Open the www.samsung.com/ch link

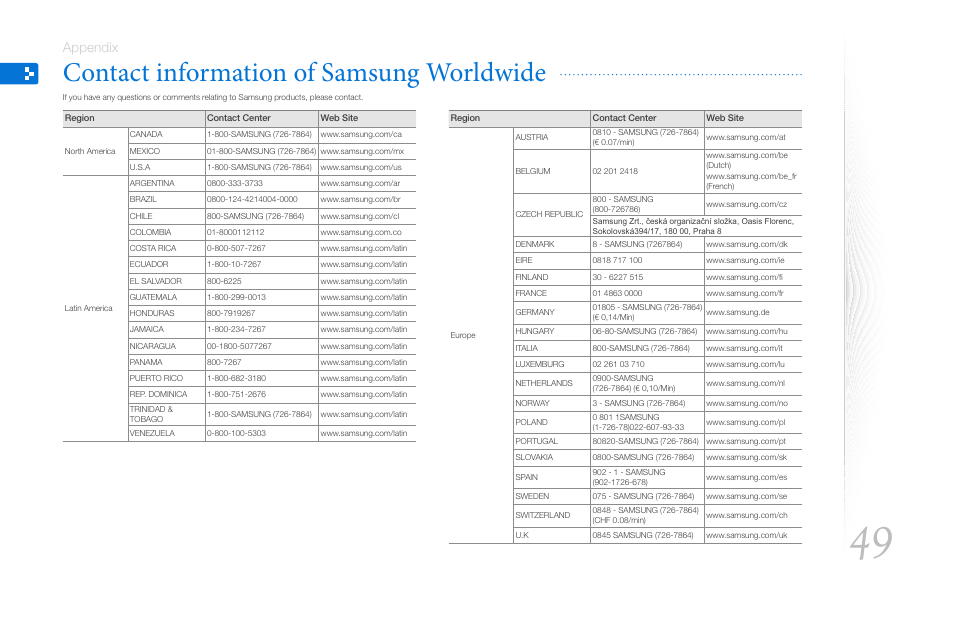(747, 516)
